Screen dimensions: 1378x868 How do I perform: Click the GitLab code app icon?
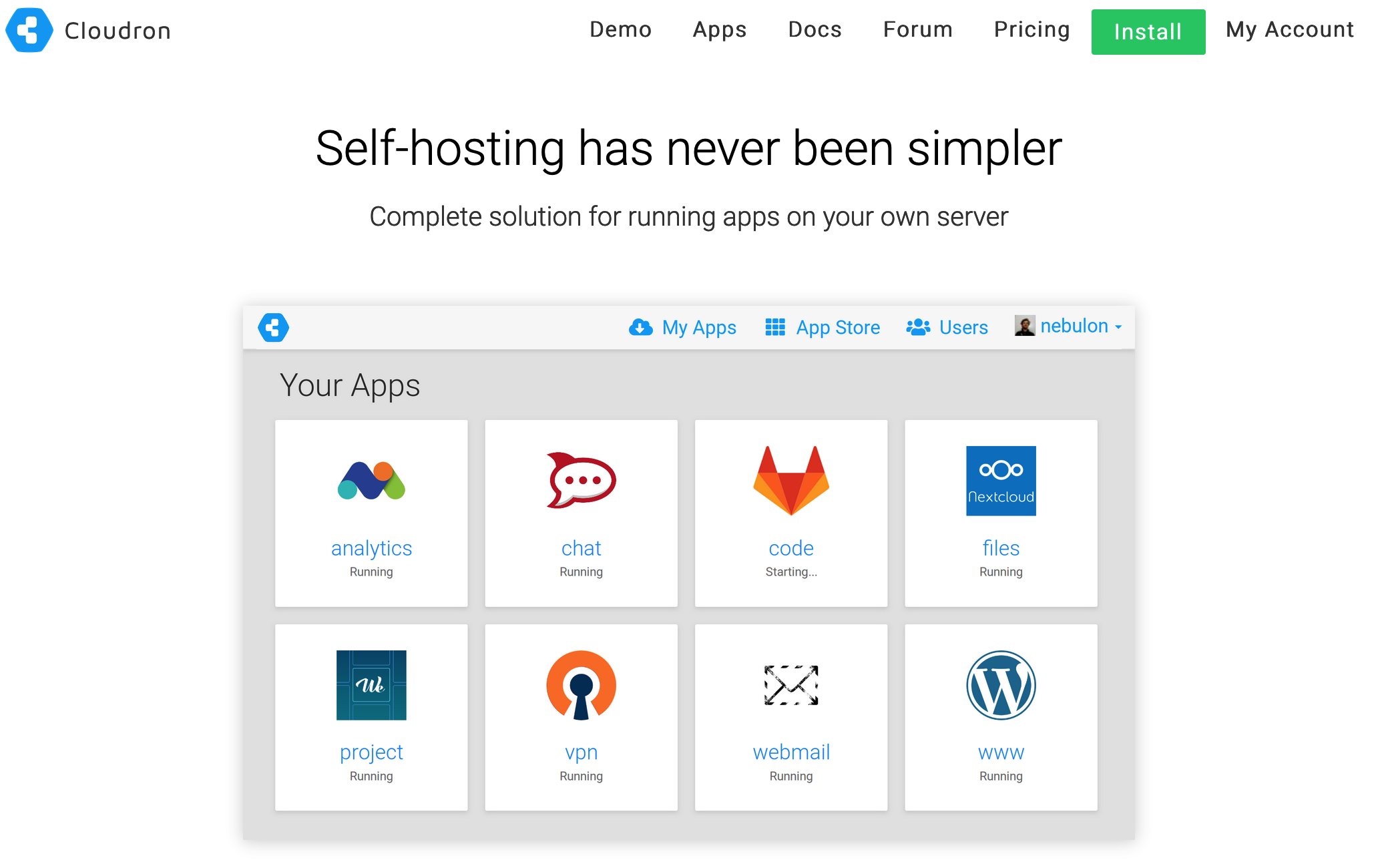[791, 481]
